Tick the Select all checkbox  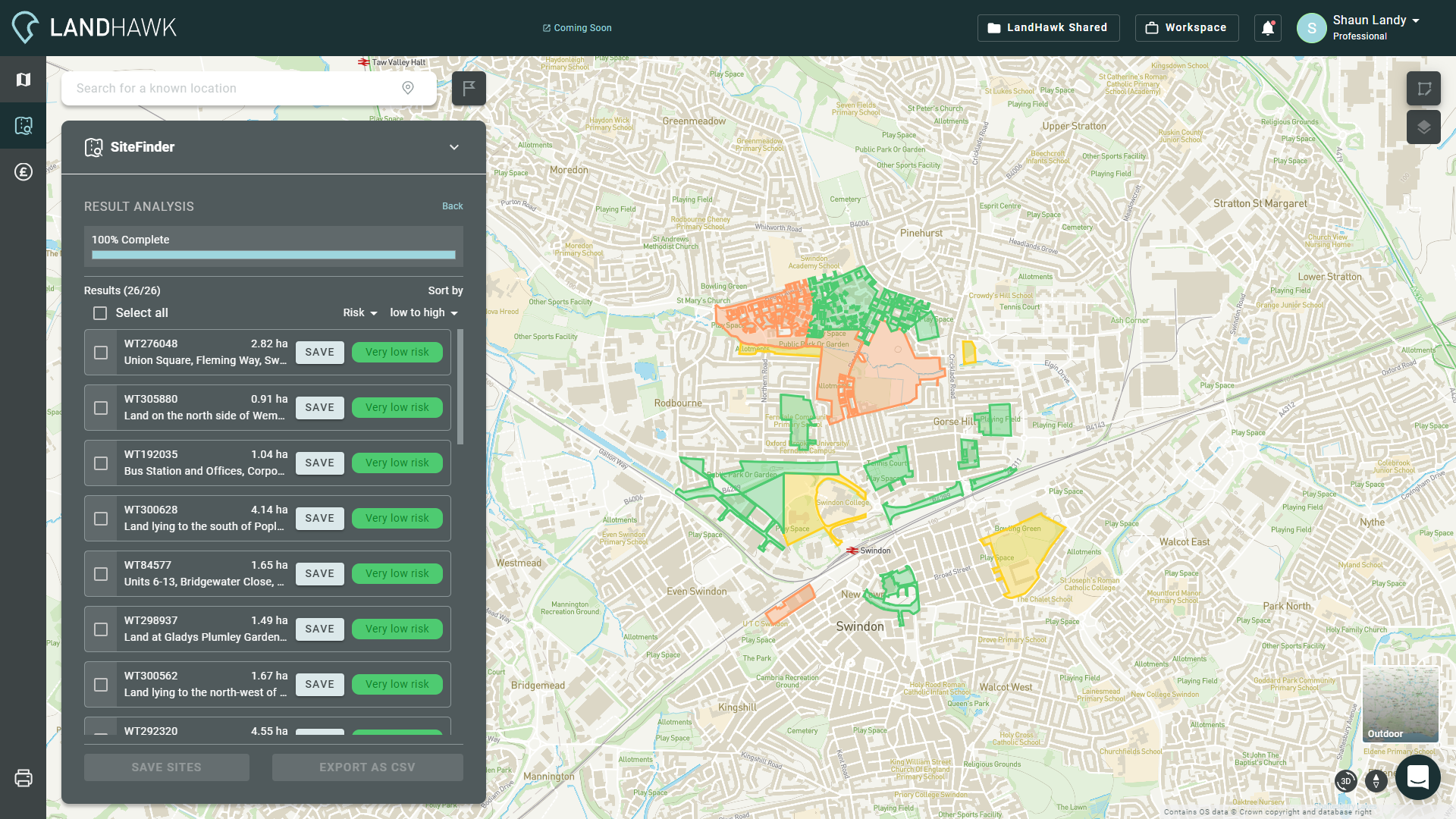pos(100,313)
